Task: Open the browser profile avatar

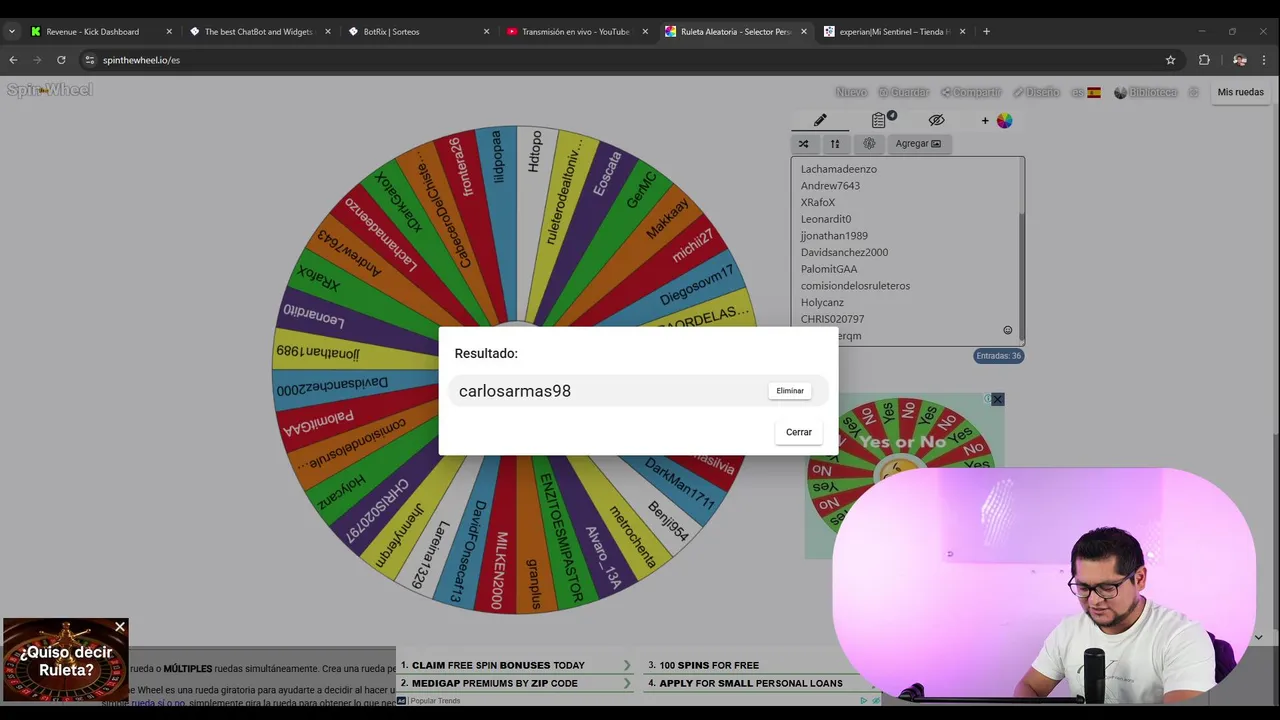Action: click(x=1240, y=60)
